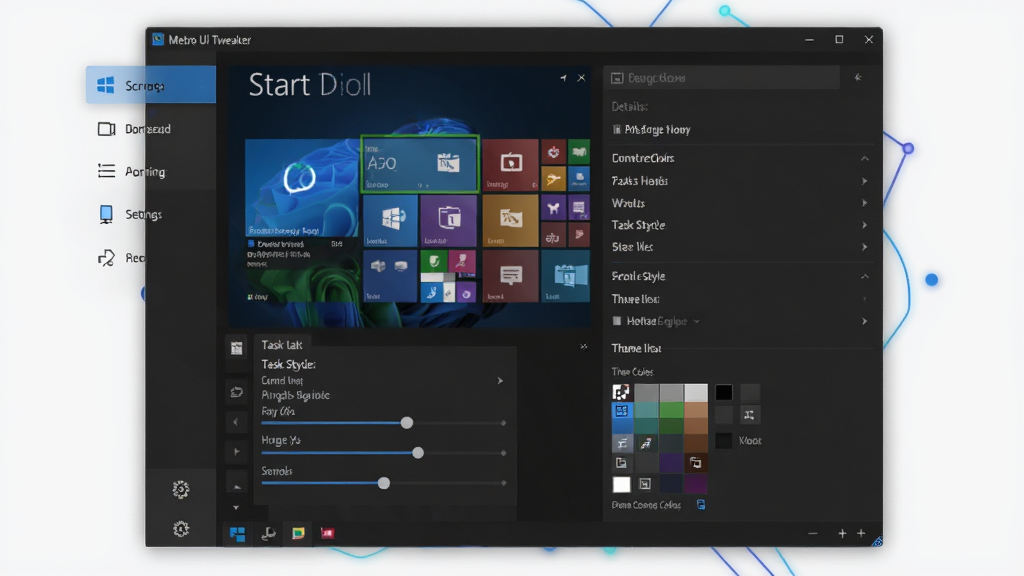This screenshot has height=576, width=1024.
Task: Pick the white swatch in bottom row
Action: pos(622,484)
